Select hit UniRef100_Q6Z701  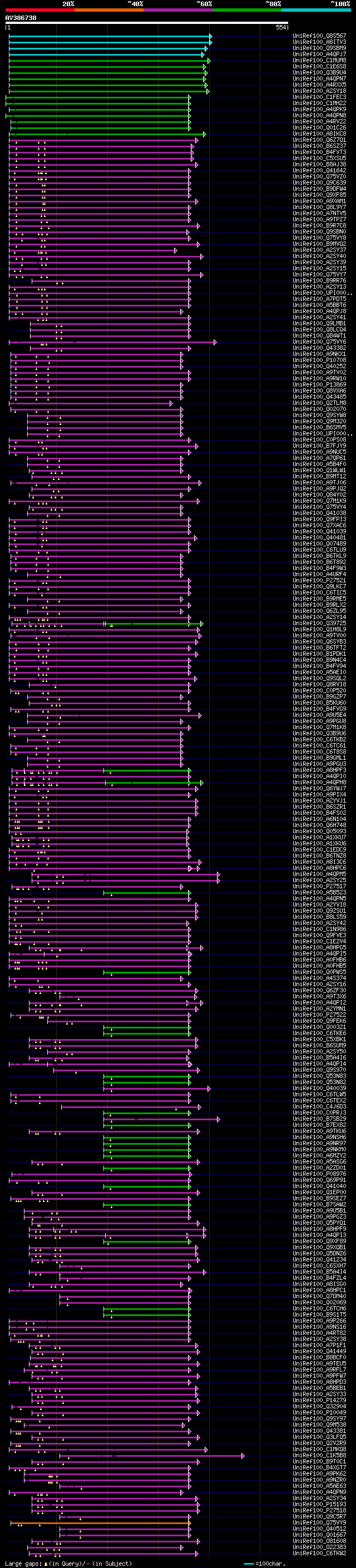click(319, 140)
